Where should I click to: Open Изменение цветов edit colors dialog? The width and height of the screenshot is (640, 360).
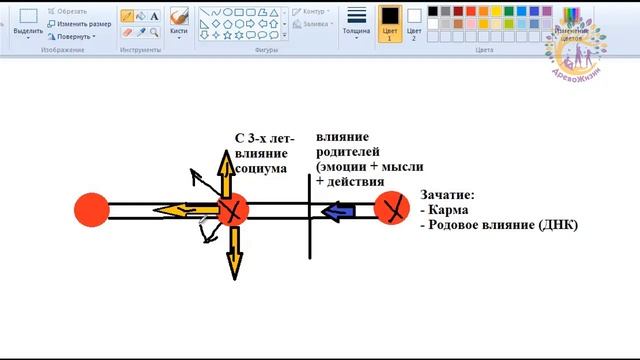(x=571, y=24)
